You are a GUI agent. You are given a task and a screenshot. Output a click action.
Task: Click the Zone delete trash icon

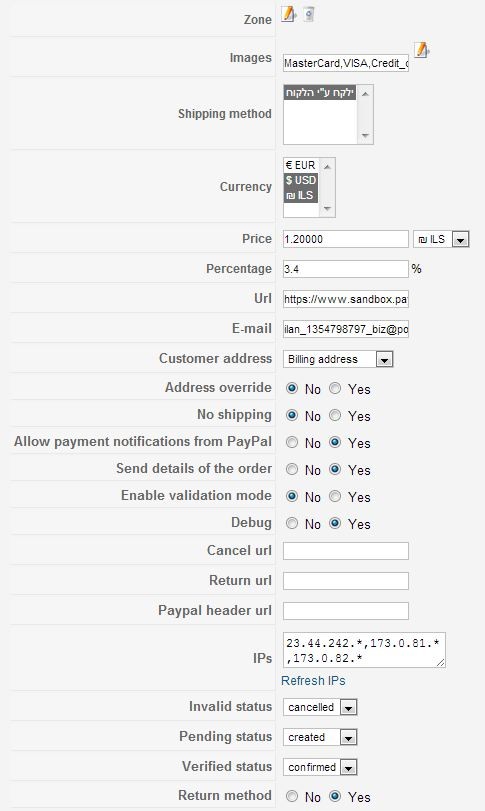point(309,14)
